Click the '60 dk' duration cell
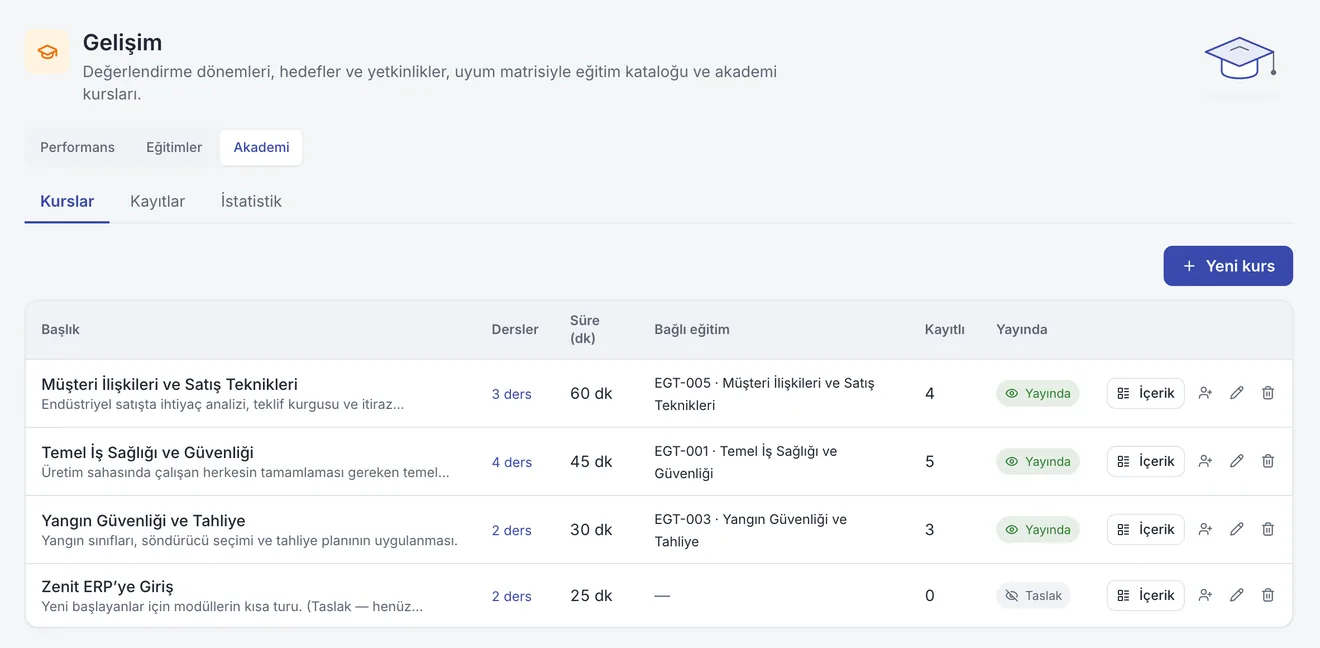The width and height of the screenshot is (1320, 648). [591, 394]
